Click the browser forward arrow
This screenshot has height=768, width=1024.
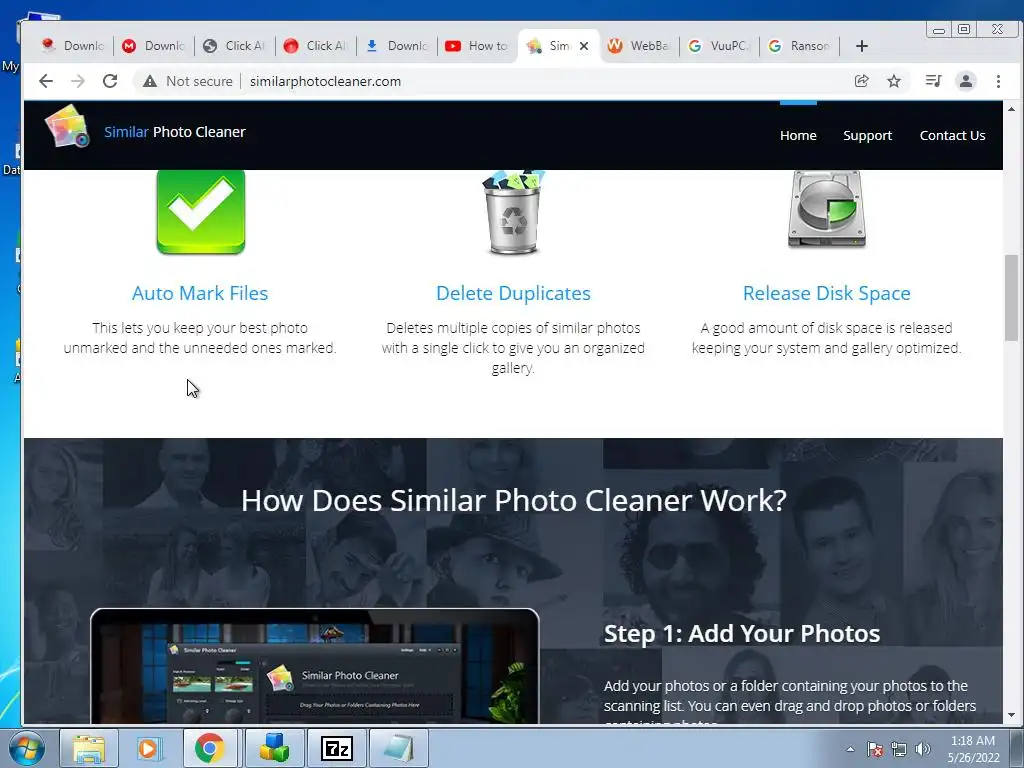click(x=78, y=81)
